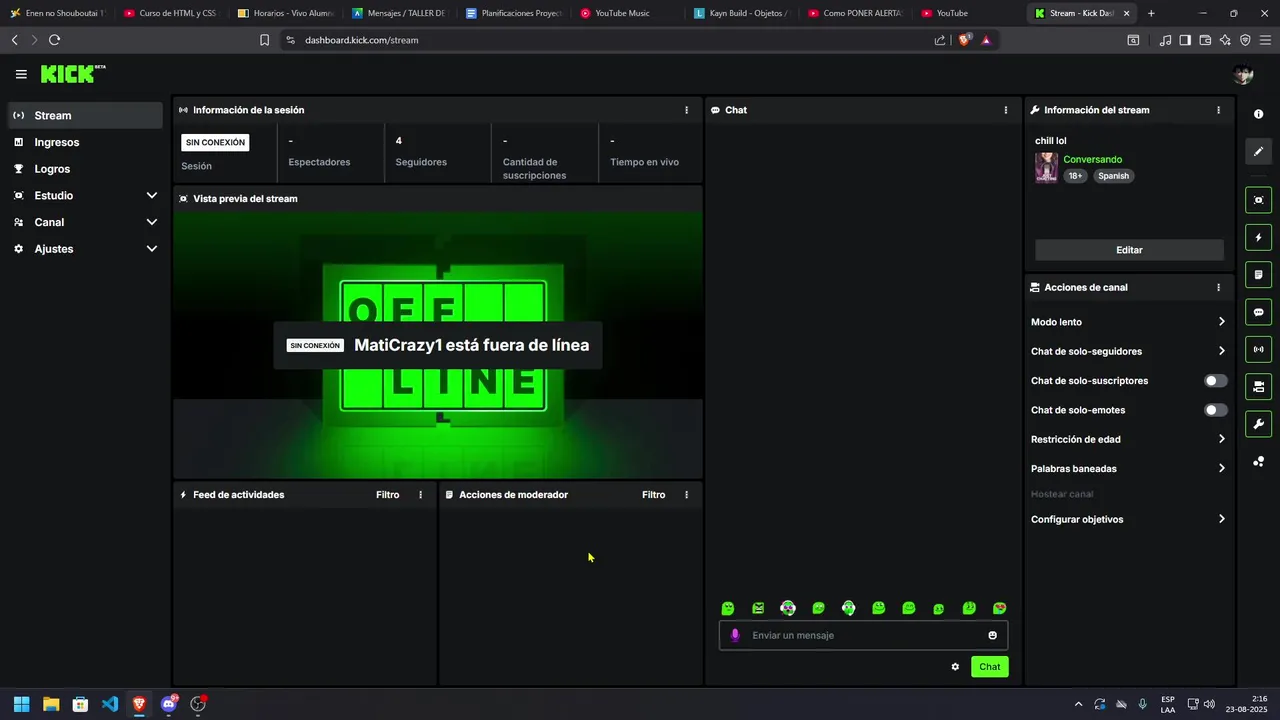Open the Palabras baneadas settings

[x=1128, y=468]
